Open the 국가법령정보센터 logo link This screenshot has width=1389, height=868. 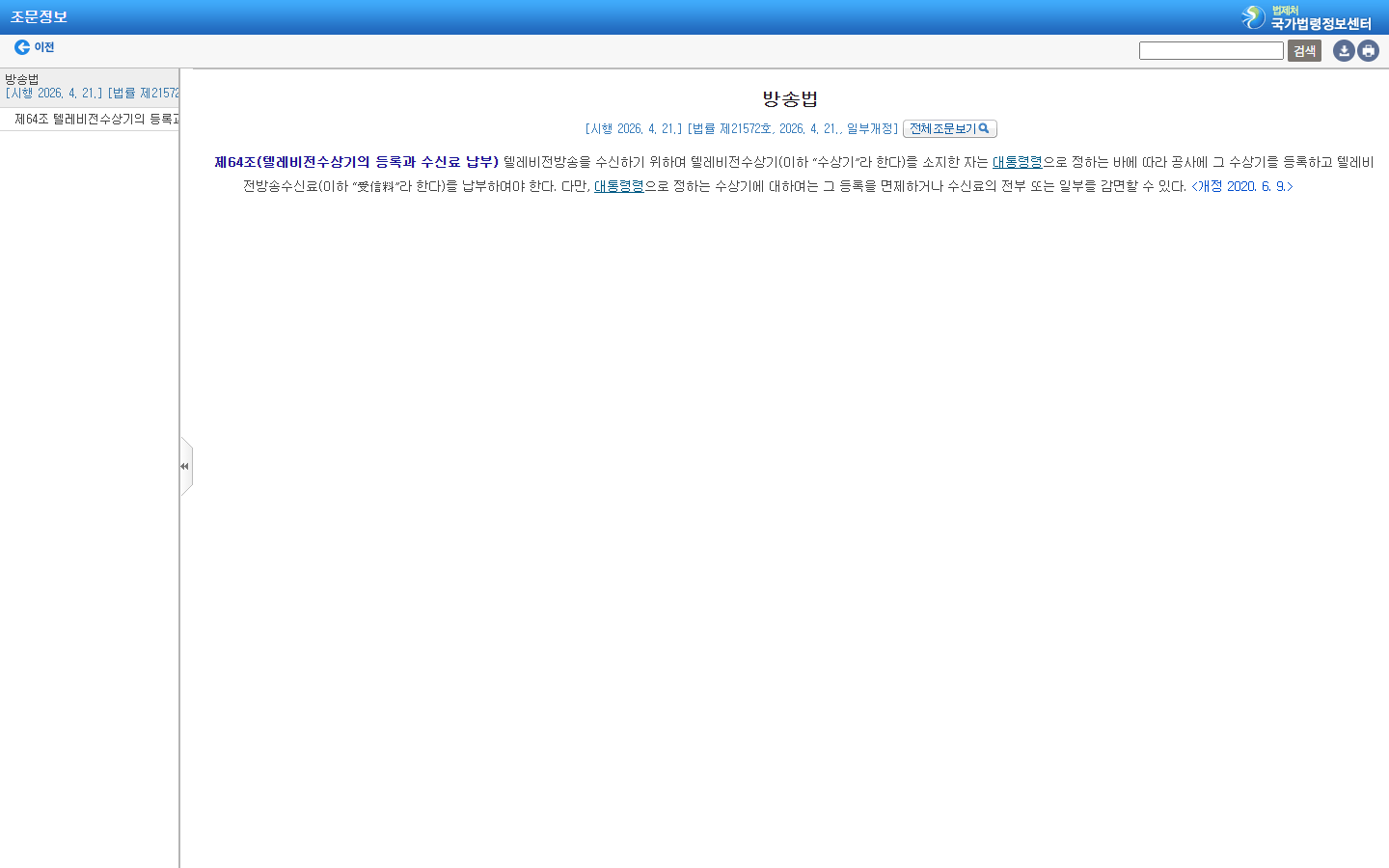click(1306, 17)
